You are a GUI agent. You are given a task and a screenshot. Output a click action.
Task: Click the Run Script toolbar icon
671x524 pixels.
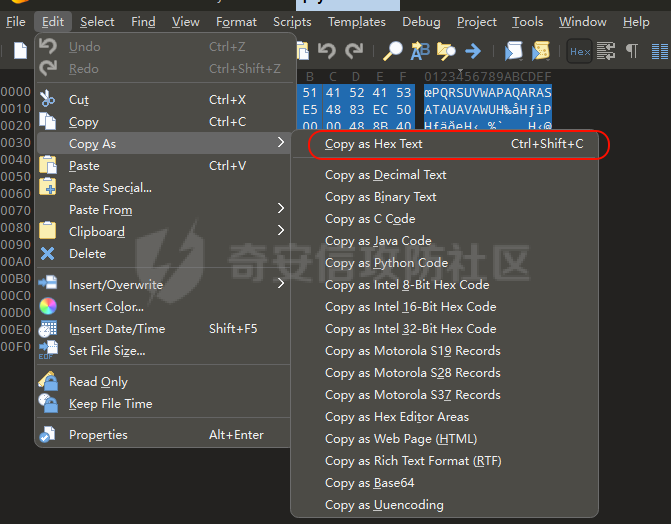click(x=513, y=51)
